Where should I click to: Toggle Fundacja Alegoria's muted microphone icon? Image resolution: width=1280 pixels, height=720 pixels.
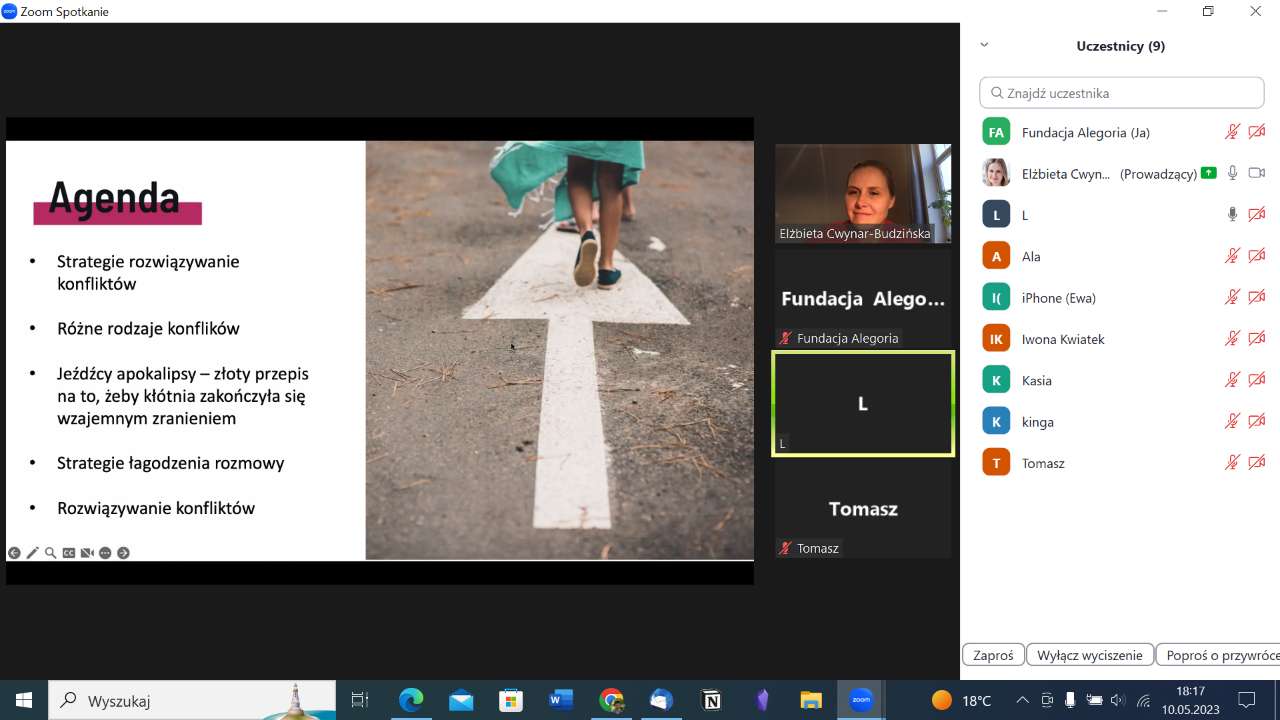click(1232, 132)
